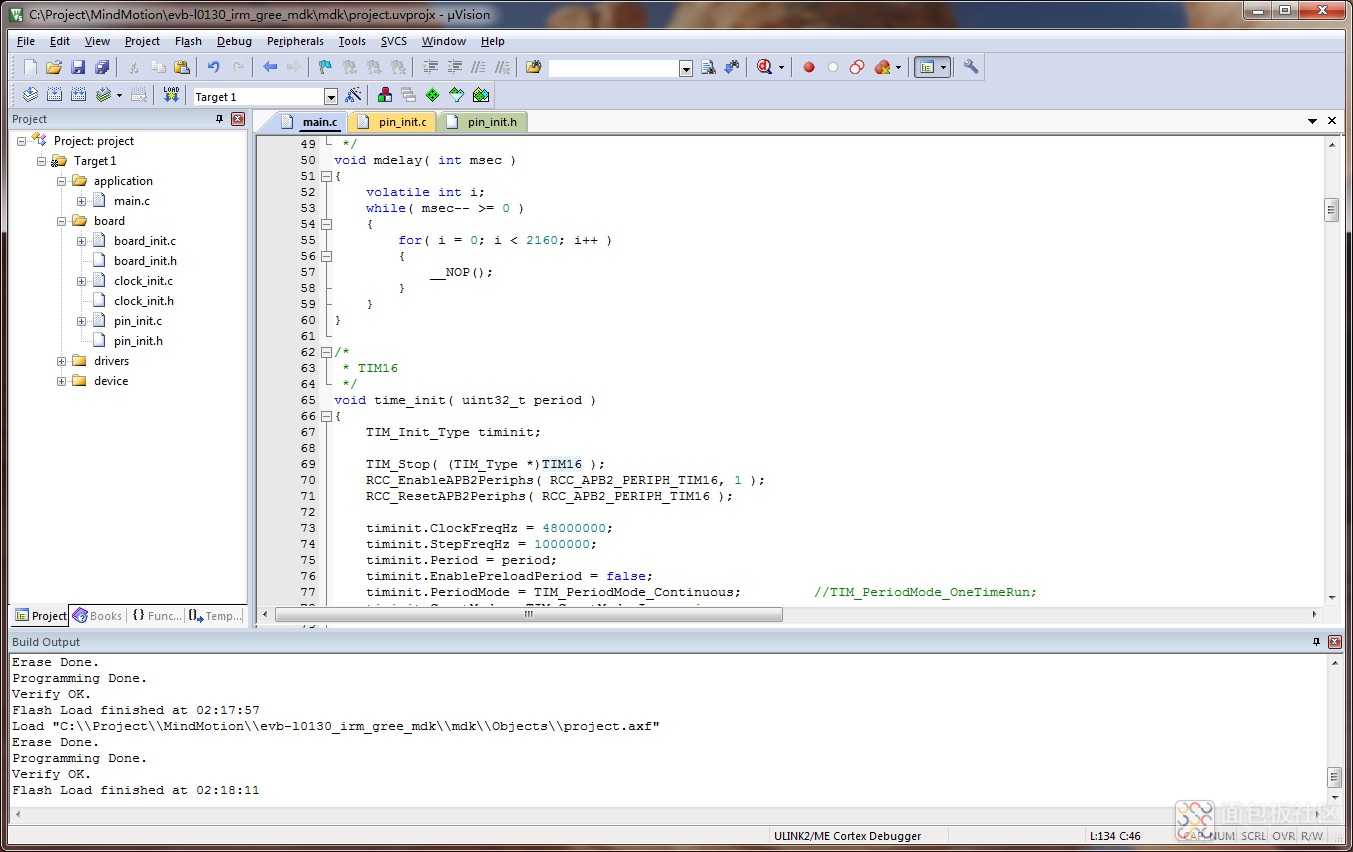Collapse the Target 1 tree node
The image size is (1353, 852).
click(42, 161)
